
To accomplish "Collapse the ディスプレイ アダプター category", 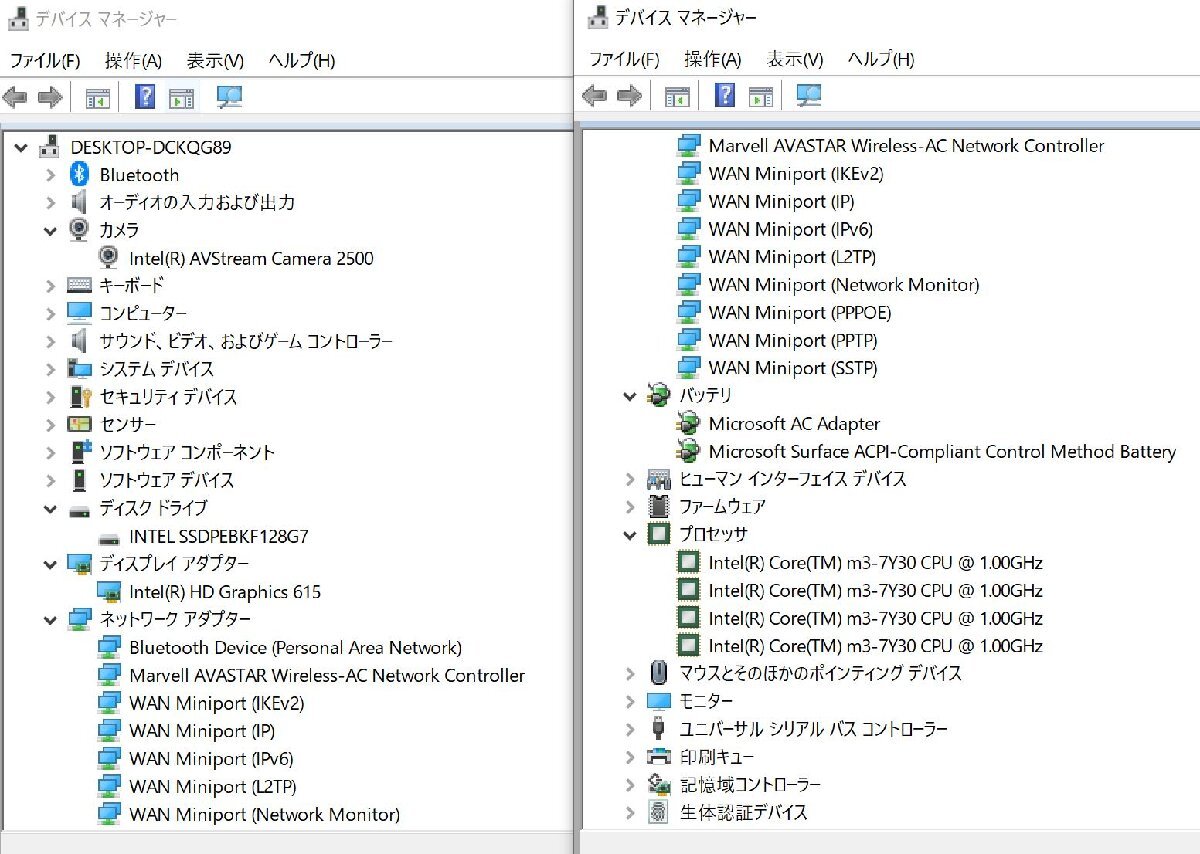I will [x=51, y=564].
